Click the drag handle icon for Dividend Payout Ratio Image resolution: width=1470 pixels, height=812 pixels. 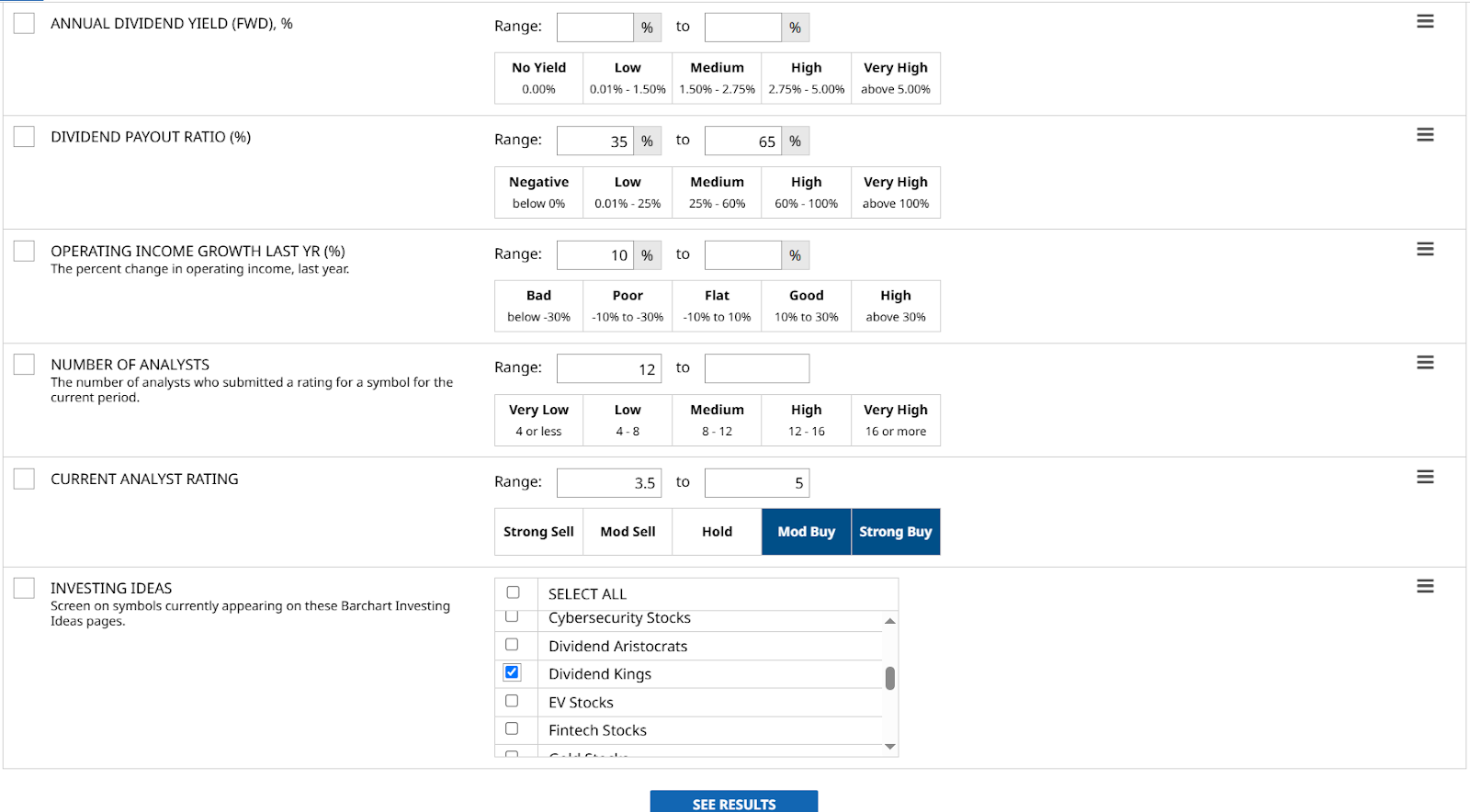pos(1425,135)
